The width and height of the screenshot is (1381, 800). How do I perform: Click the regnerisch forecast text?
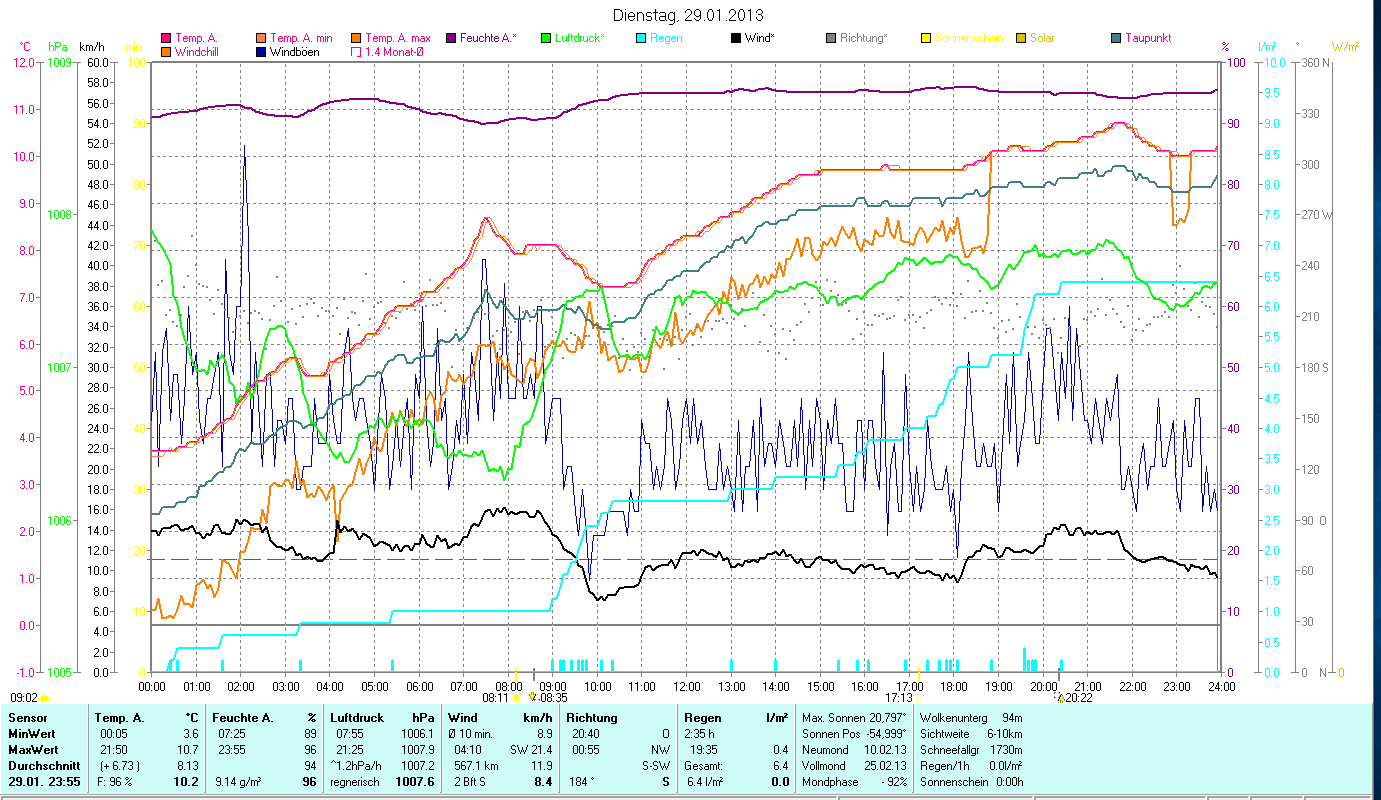(356, 782)
